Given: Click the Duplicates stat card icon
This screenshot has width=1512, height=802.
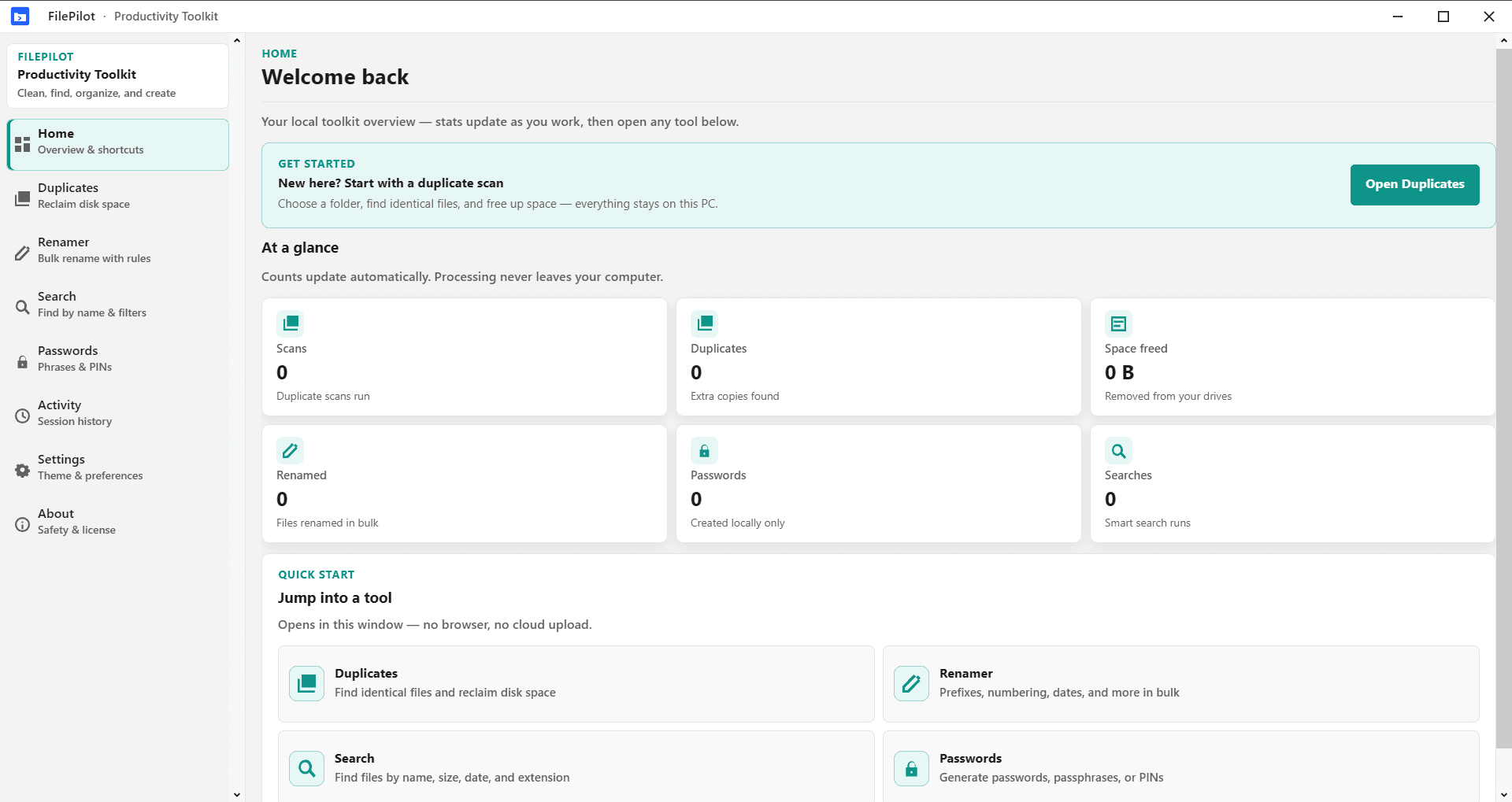Looking at the screenshot, I should (x=705, y=323).
